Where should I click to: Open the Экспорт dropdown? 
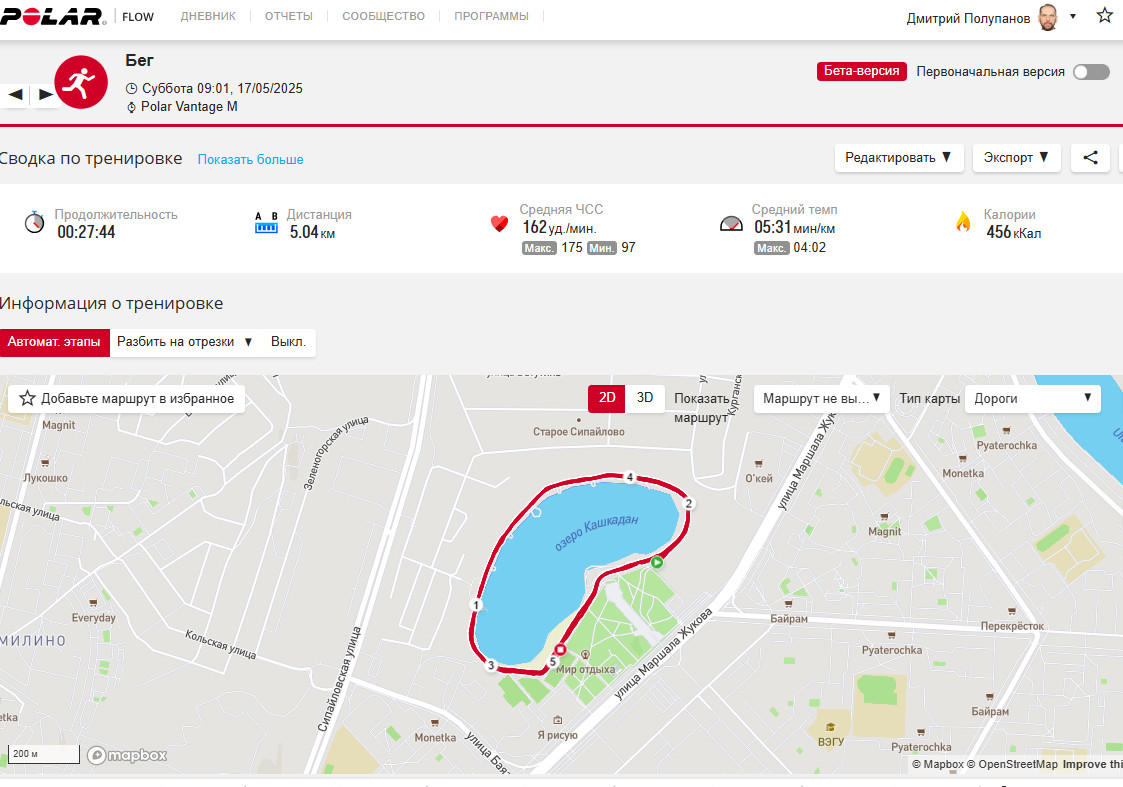click(x=1016, y=158)
